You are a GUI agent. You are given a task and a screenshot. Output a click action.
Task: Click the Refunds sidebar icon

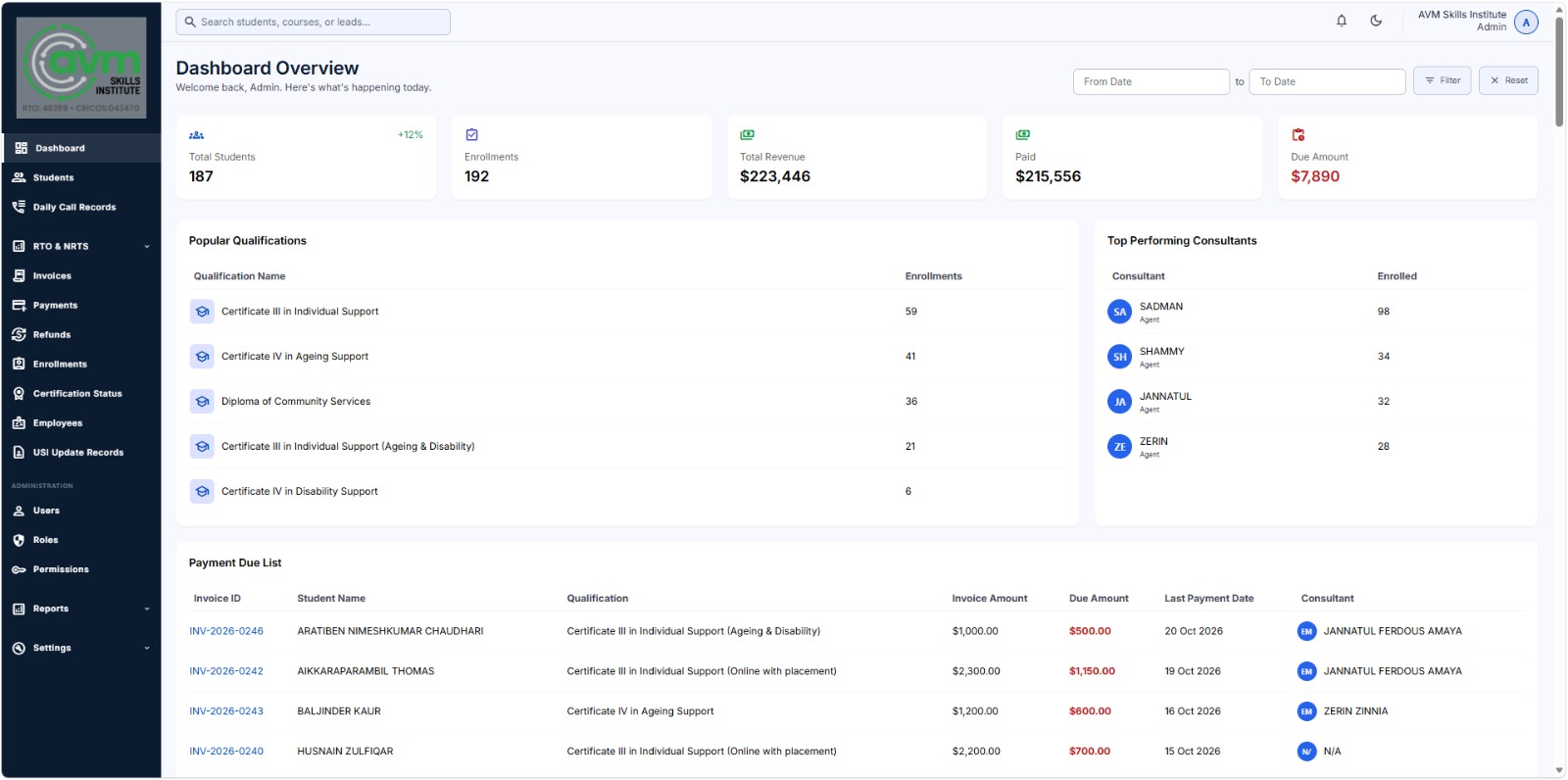coord(19,334)
